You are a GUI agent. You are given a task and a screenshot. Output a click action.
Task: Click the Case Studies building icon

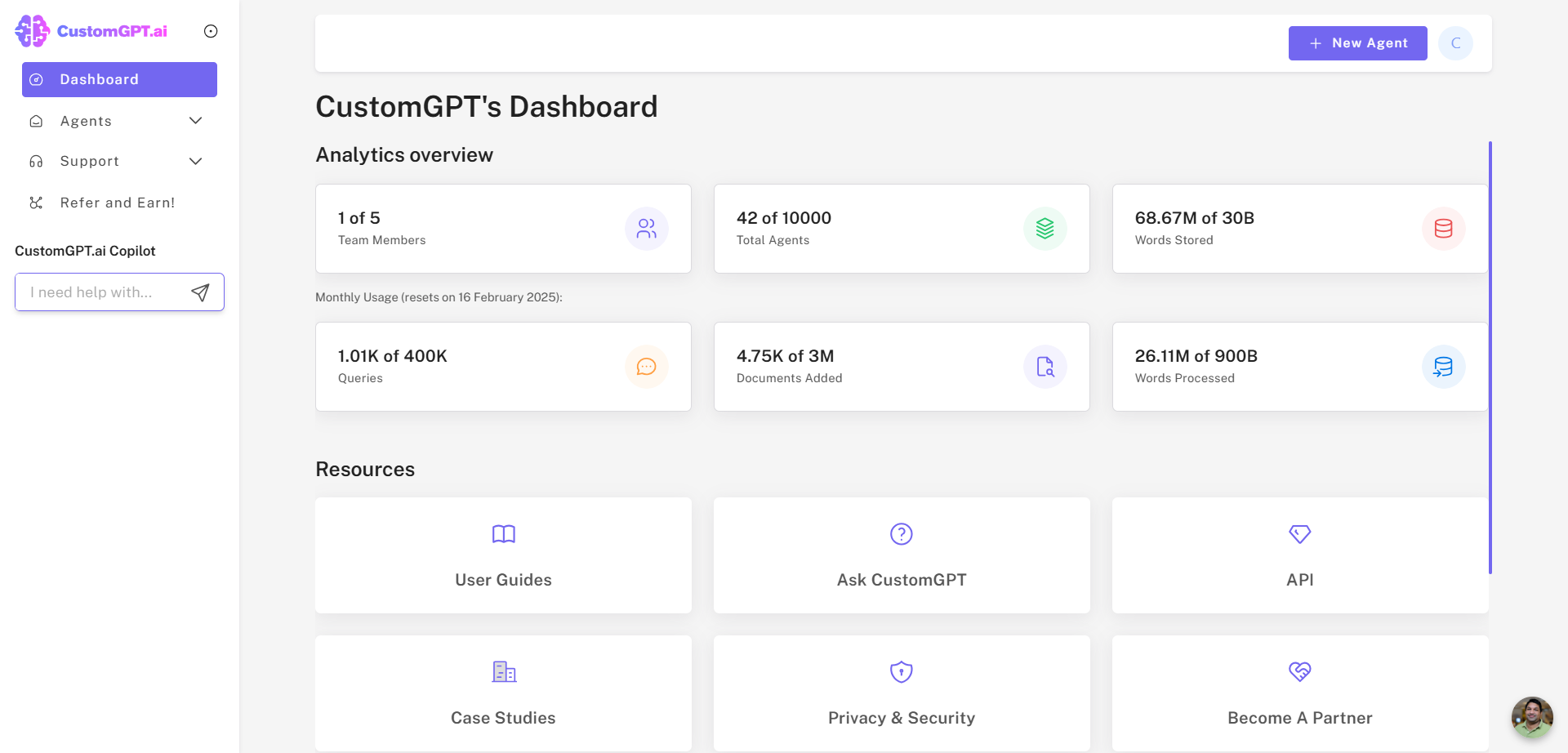504,672
